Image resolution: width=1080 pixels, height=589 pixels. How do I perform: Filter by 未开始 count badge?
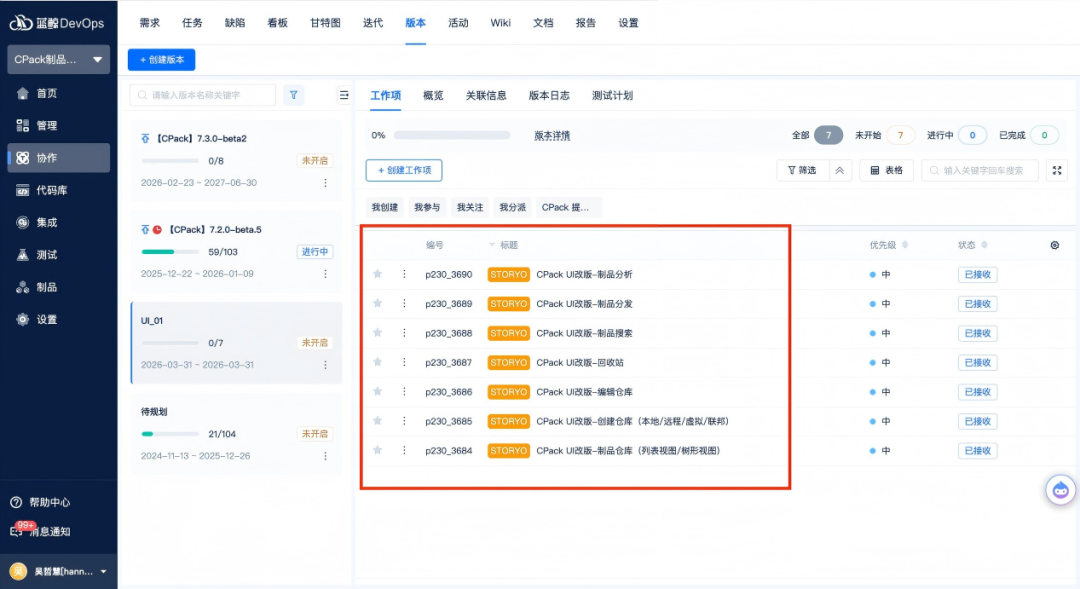click(900, 135)
